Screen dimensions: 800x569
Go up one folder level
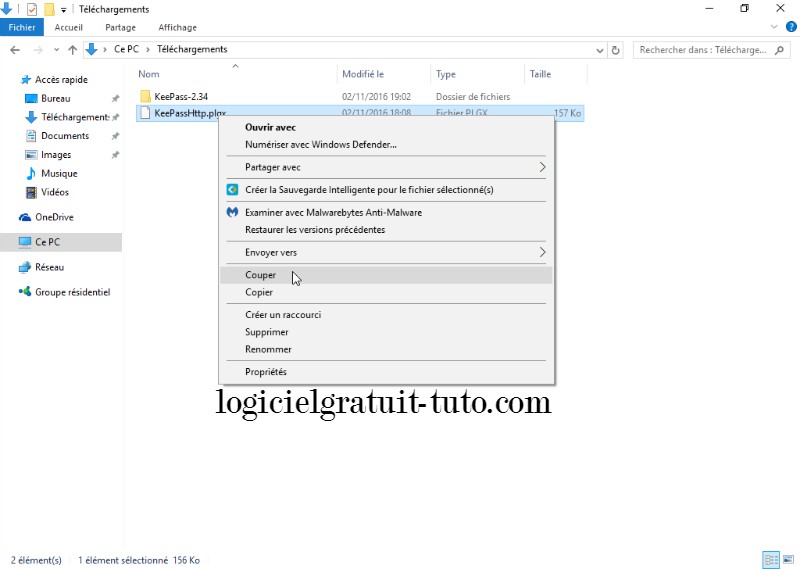(72, 50)
